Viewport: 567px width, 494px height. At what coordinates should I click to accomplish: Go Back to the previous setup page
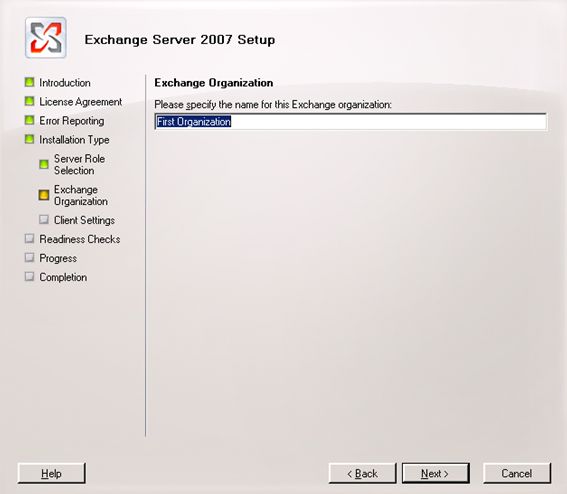362,473
